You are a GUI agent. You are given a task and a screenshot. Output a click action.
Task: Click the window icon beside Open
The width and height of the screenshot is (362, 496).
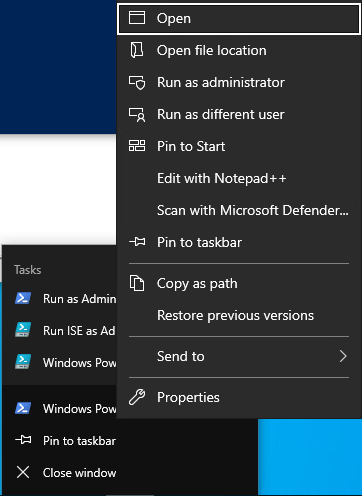point(137,18)
